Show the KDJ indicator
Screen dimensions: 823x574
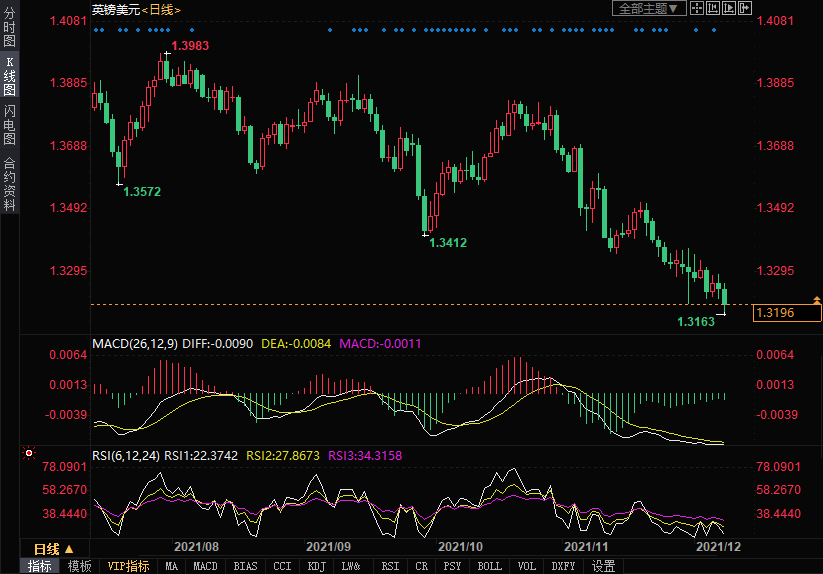click(316, 566)
